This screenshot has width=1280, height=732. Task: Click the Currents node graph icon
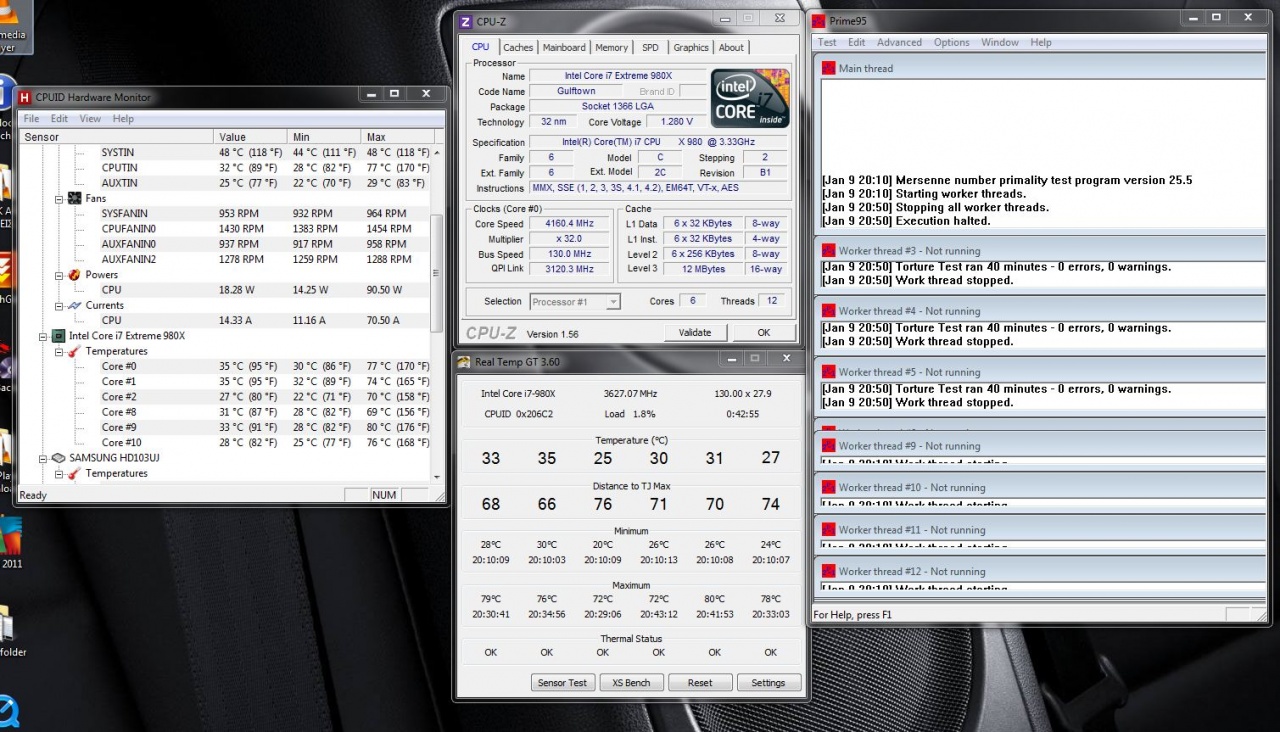[x=74, y=305]
